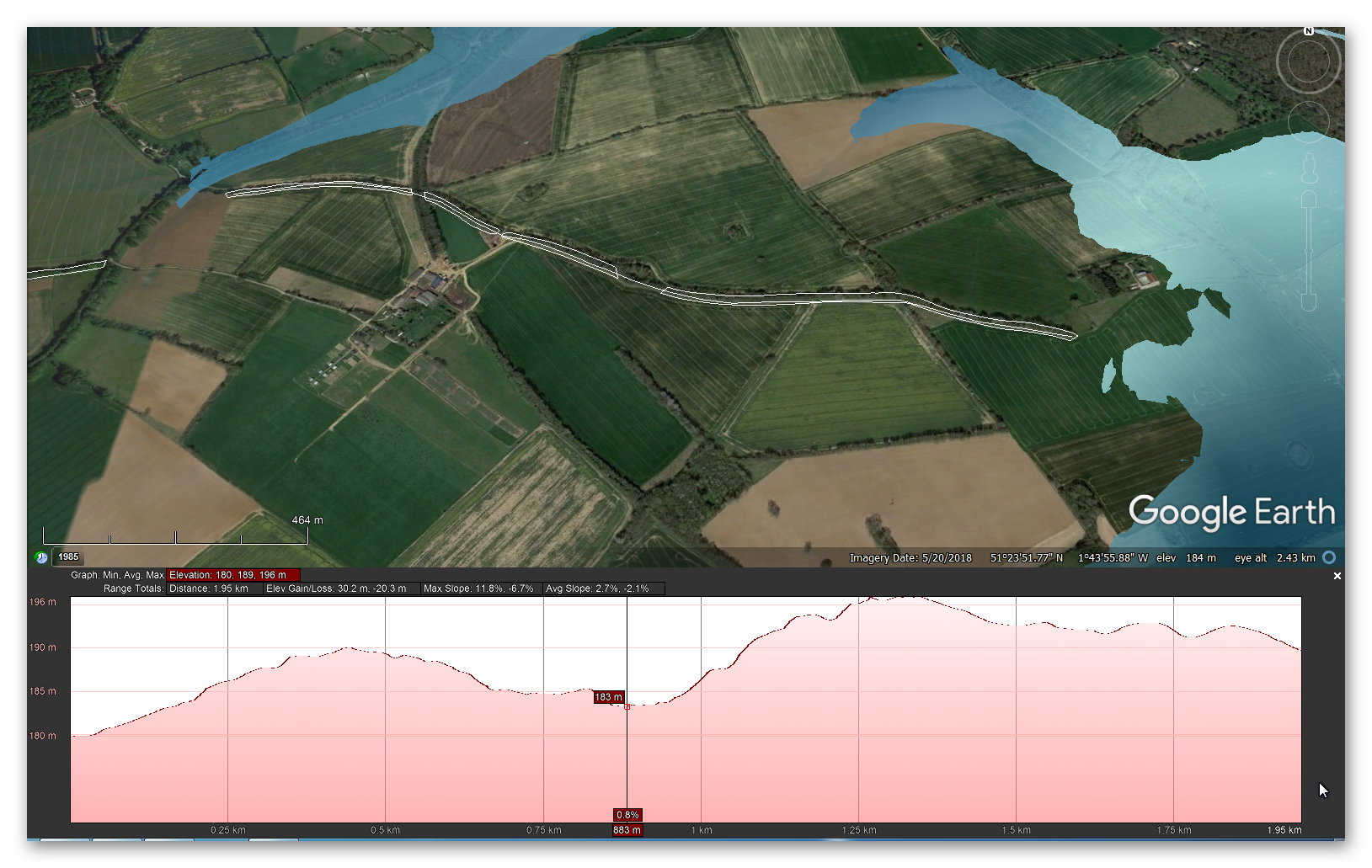Click the coordinates display in the status bar
The width and height of the screenshot is (1372, 868).
pos(1066,557)
